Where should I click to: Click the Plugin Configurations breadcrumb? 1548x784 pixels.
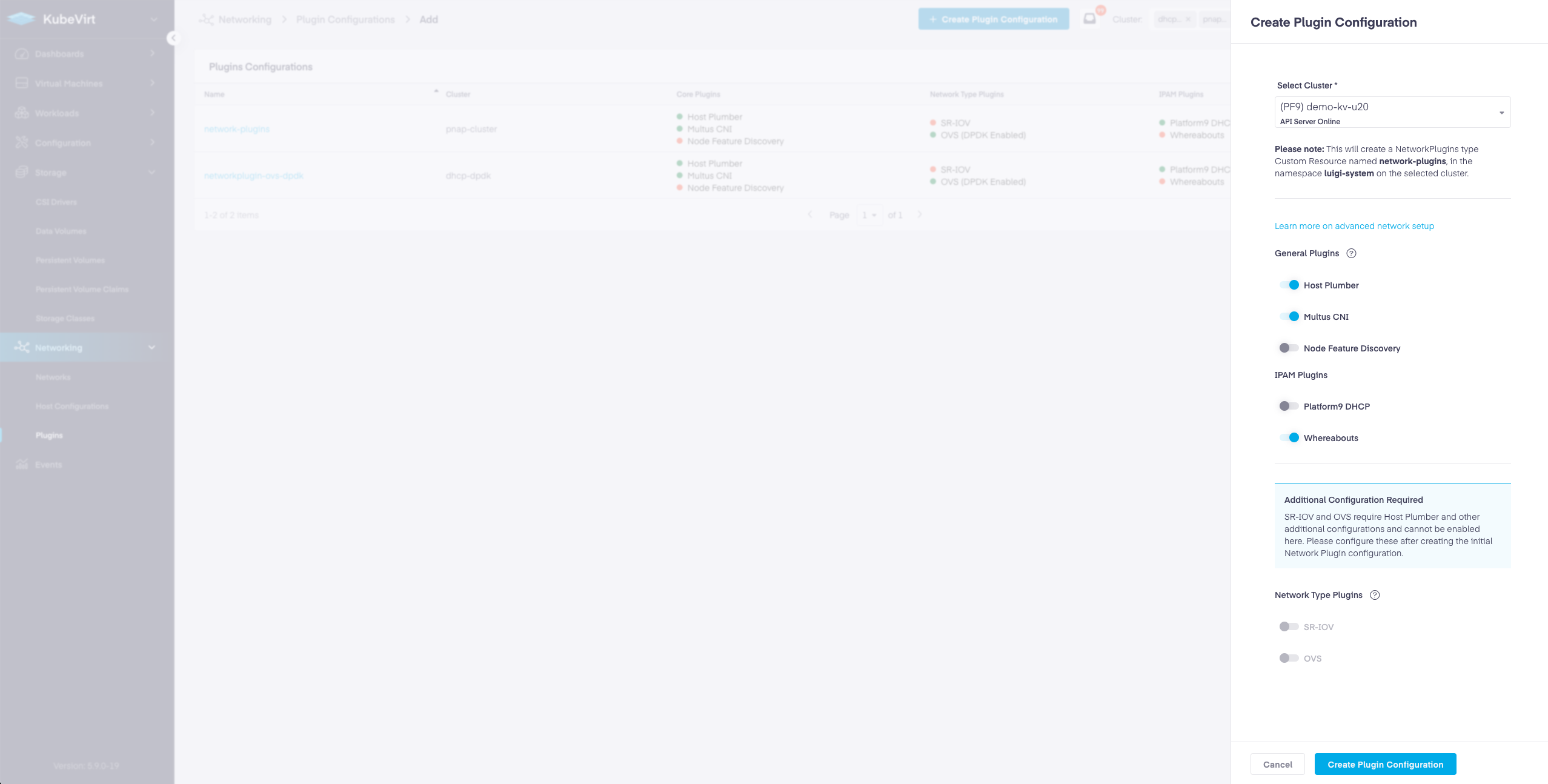[x=345, y=19]
